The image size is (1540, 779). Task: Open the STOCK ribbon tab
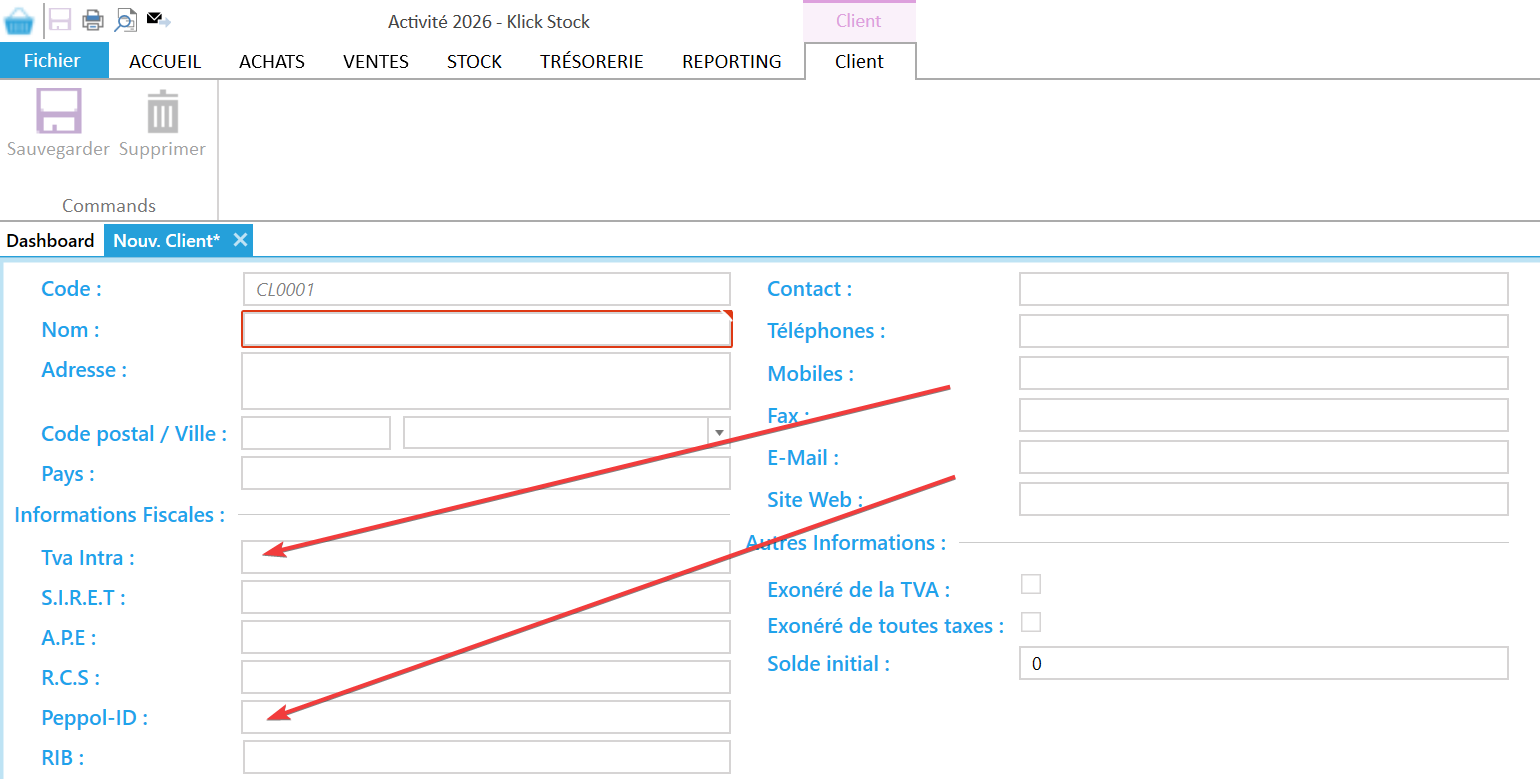tap(474, 62)
